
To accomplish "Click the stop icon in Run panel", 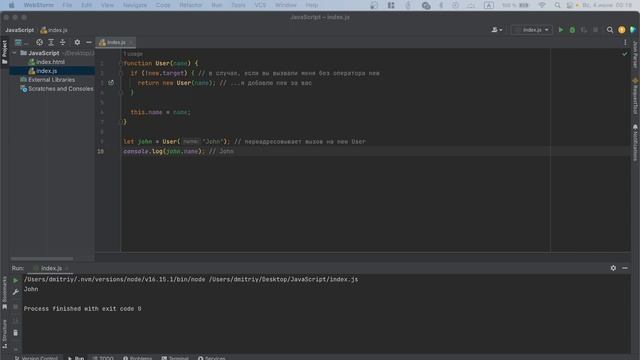I will tap(16, 307).
